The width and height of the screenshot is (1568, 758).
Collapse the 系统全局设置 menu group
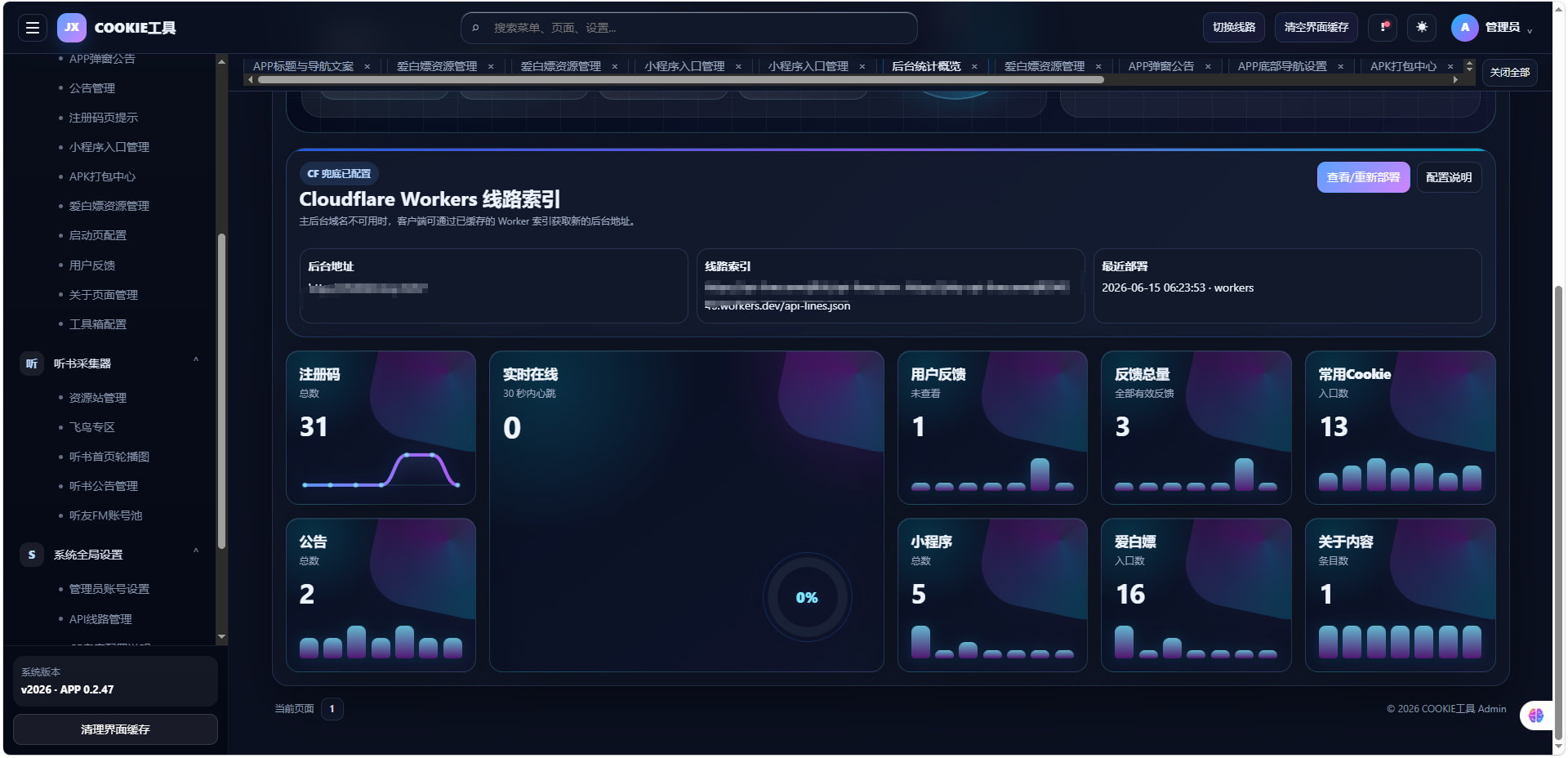click(x=196, y=551)
